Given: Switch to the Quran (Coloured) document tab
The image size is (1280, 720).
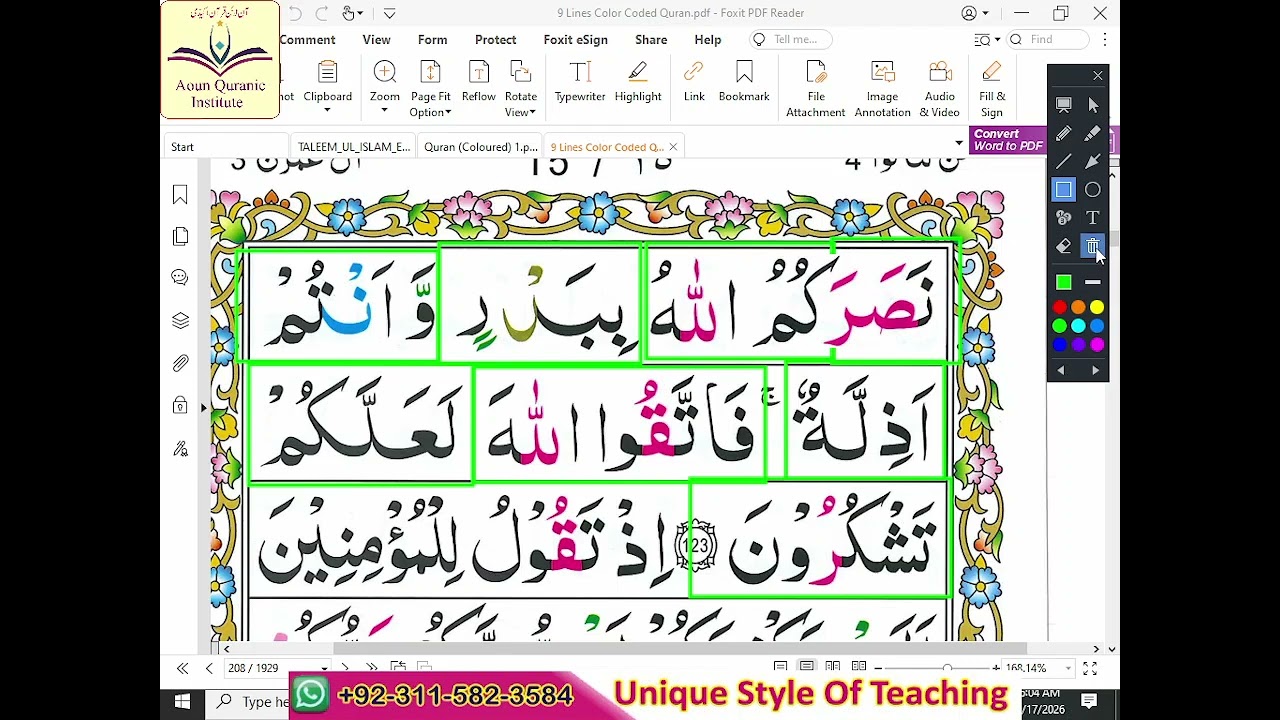Looking at the screenshot, I should point(480,147).
